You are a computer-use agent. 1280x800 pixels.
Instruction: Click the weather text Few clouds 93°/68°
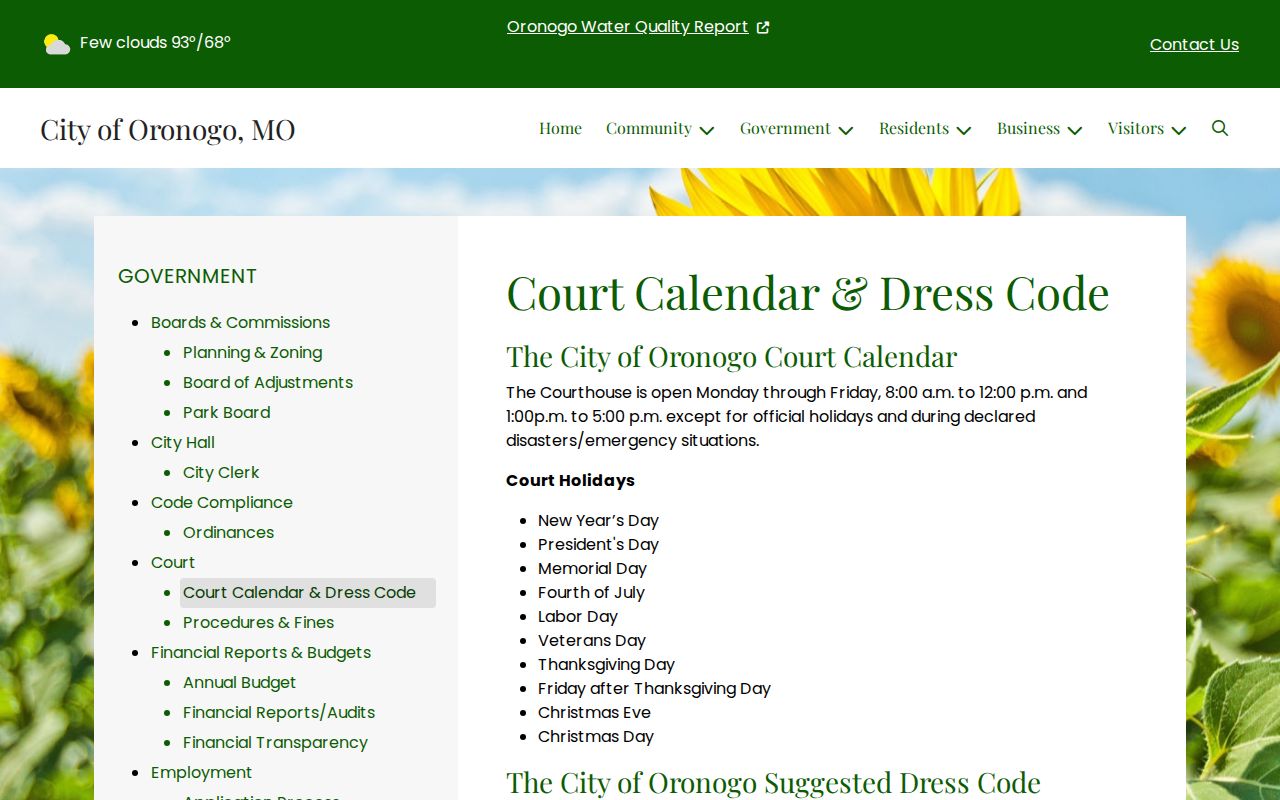point(155,42)
